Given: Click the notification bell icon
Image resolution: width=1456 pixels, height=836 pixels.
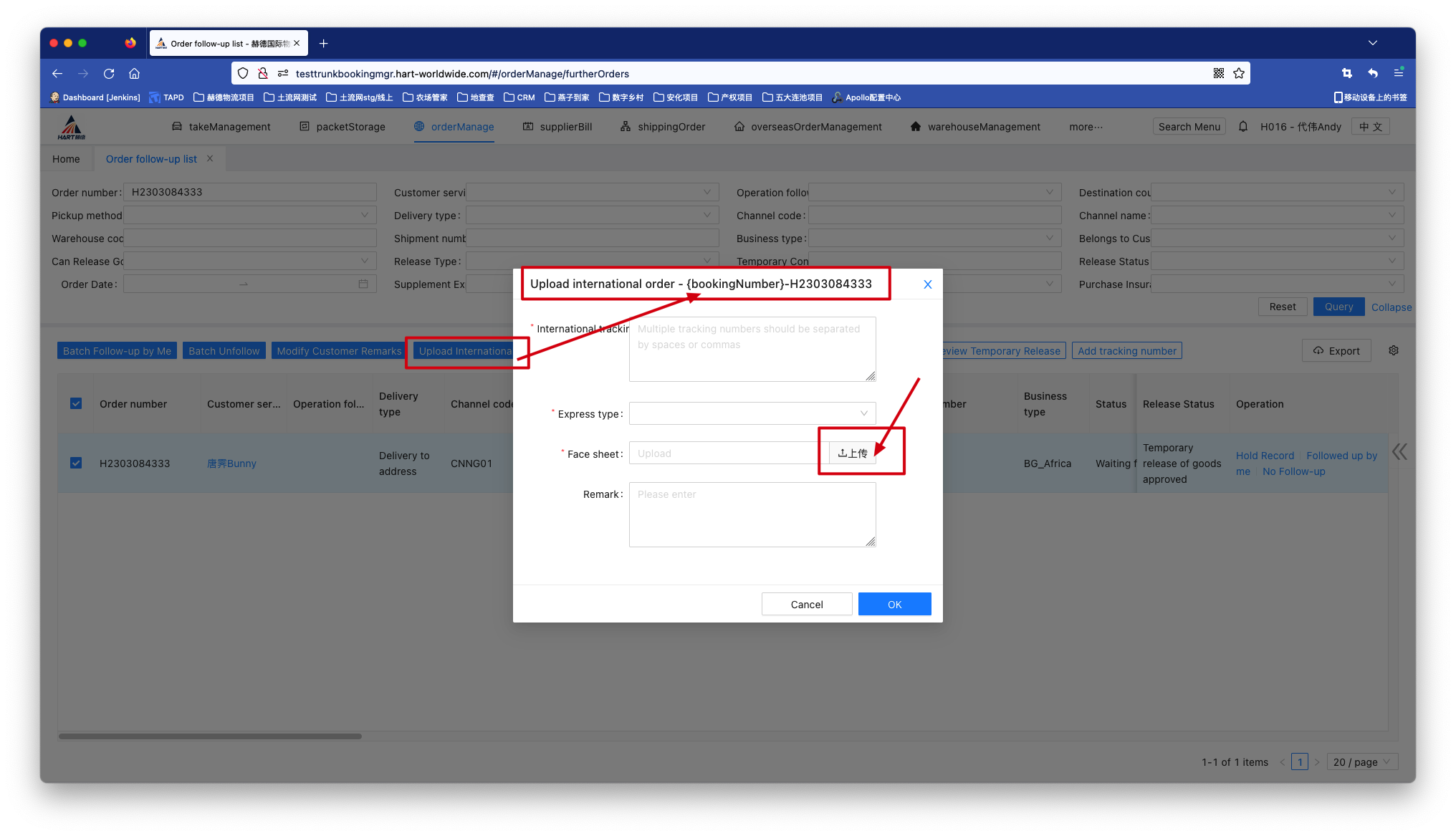Looking at the screenshot, I should 1243,127.
